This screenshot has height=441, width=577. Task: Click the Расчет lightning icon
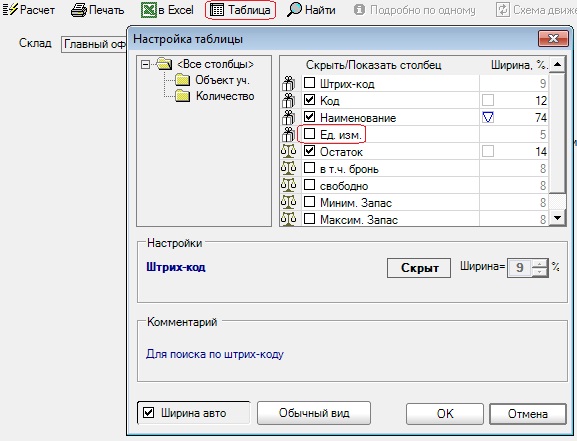10,9
